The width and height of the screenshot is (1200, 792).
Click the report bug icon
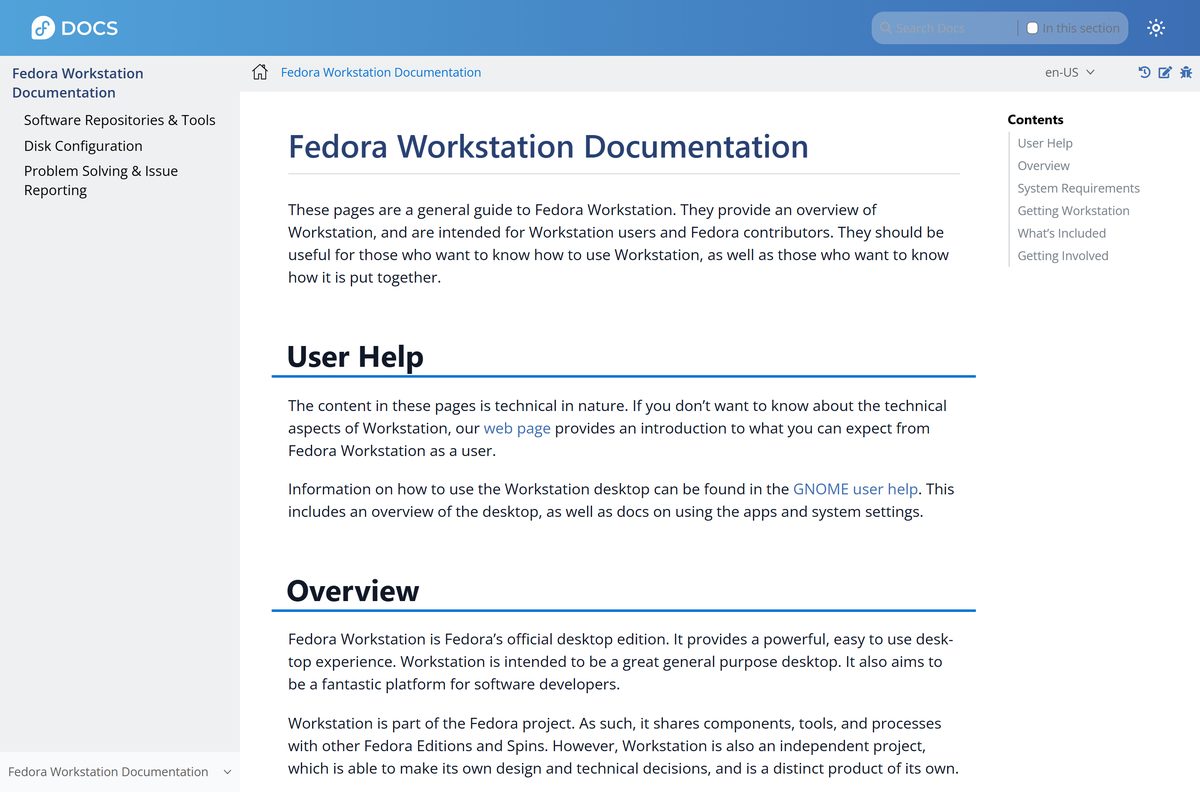(1186, 72)
